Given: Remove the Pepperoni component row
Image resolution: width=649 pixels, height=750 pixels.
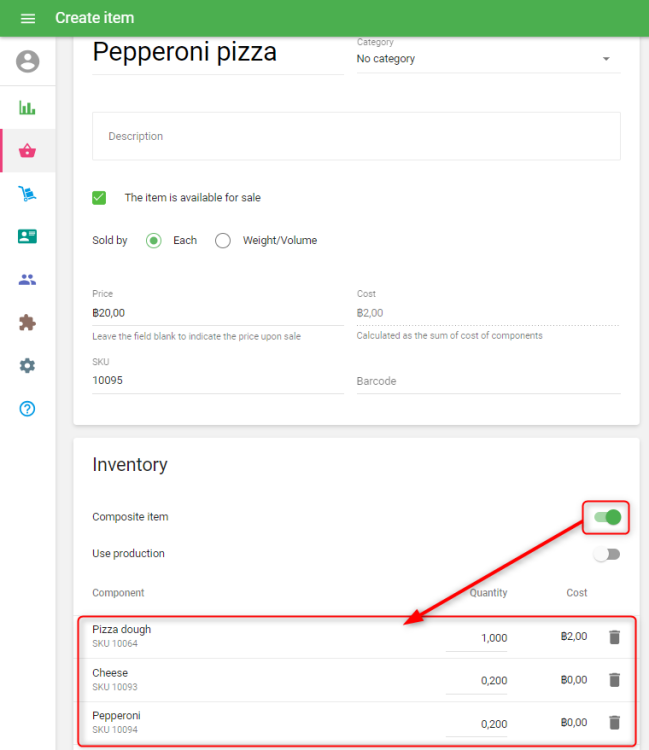Looking at the screenshot, I should pyautogui.click(x=614, y=723).
